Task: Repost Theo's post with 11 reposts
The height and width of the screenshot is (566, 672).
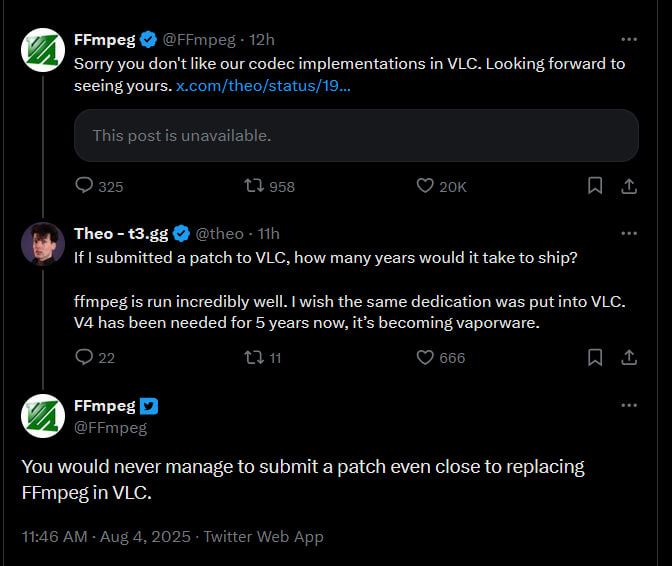Action: click(x=255, y=357)
